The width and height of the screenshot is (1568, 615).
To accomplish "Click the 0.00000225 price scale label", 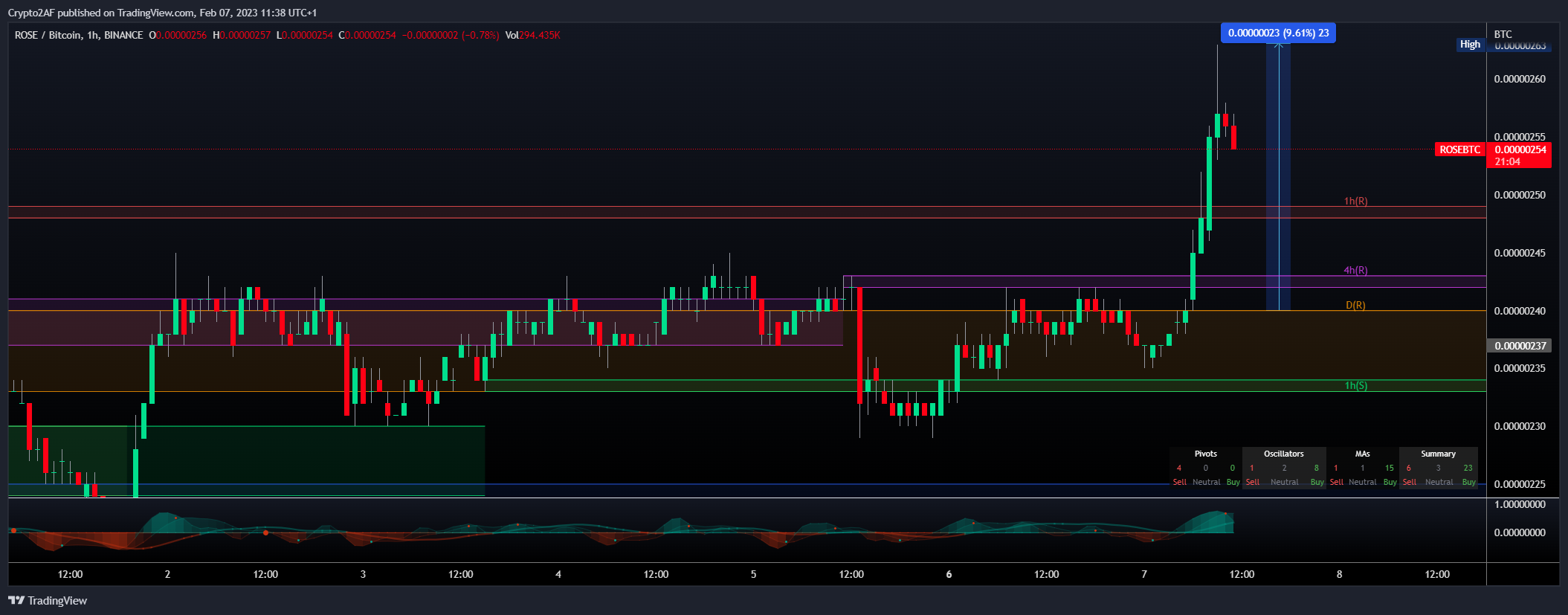I will [1520, 485].
